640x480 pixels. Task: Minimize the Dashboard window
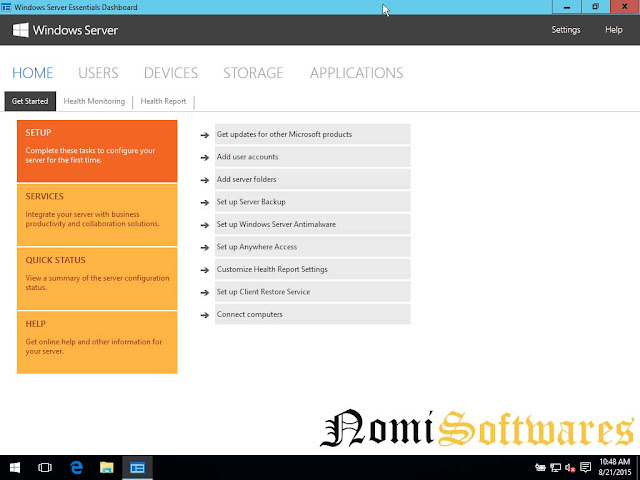pyautogui.click(x=567, y=7)
